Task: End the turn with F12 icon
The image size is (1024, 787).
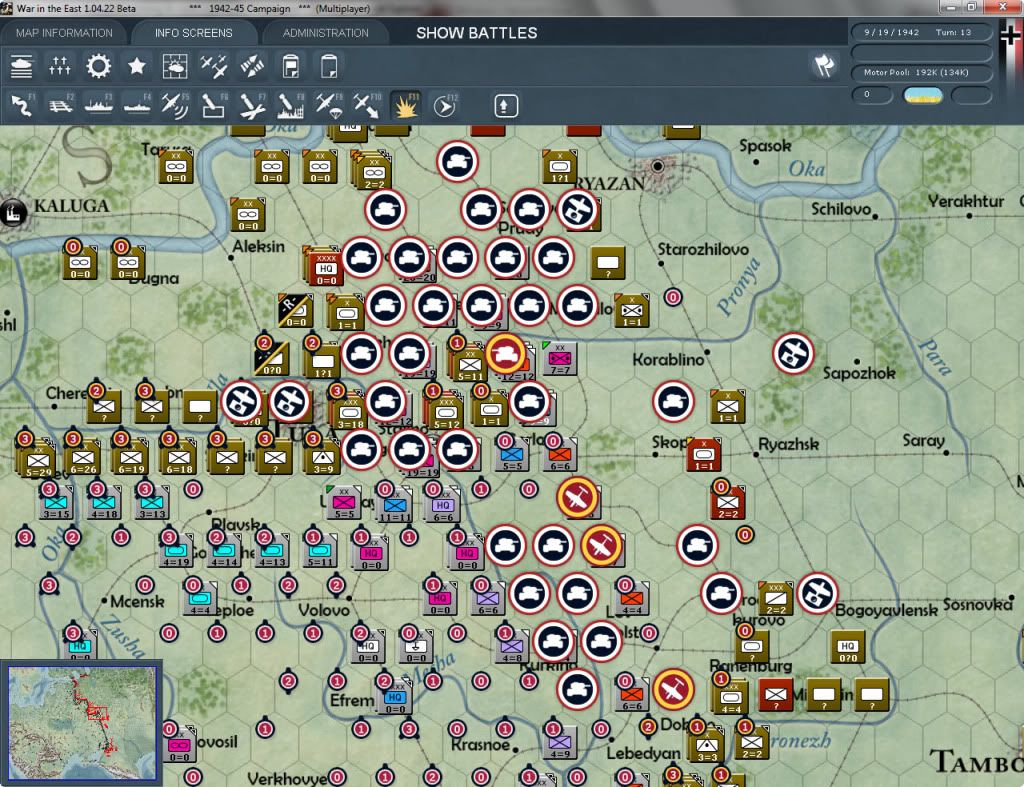Action: pos(445,105)
